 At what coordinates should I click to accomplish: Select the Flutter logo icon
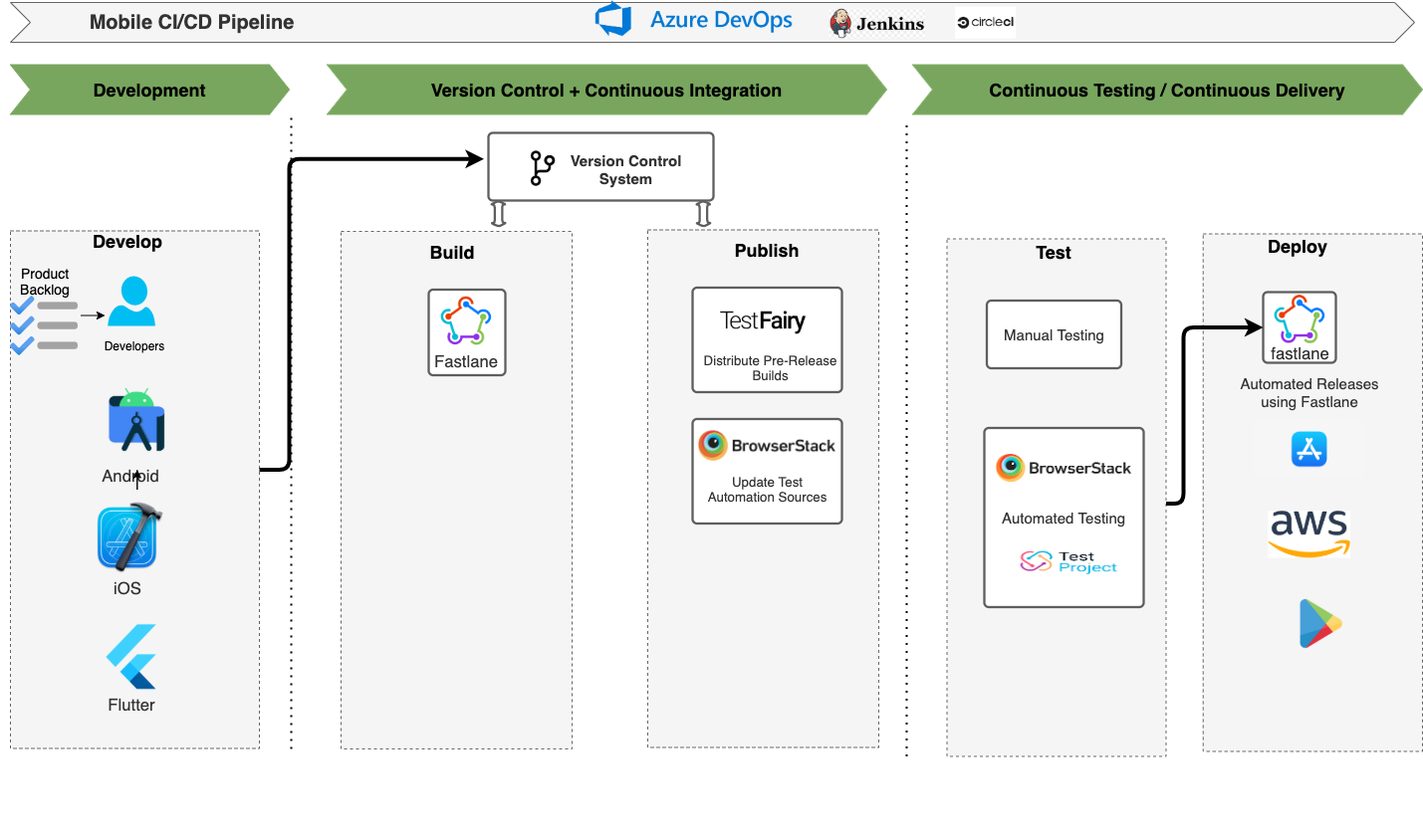point(131,657)
